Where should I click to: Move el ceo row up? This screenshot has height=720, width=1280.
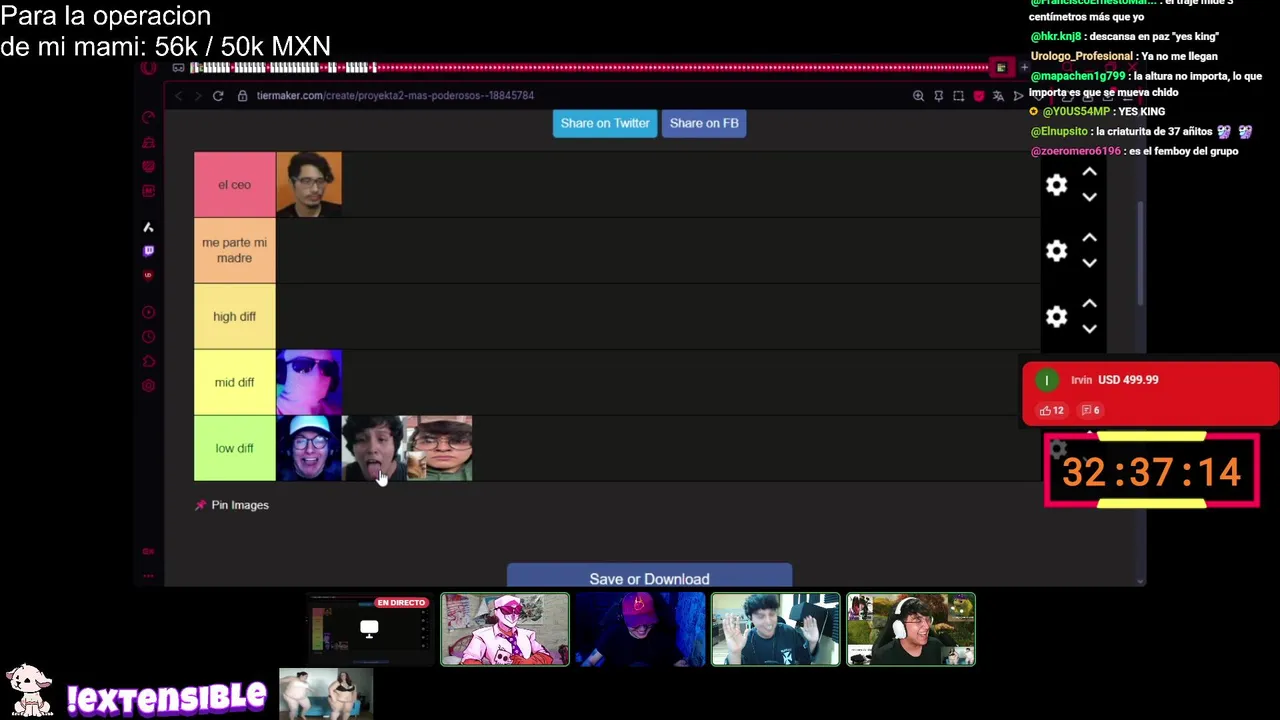coord(1089,172)
